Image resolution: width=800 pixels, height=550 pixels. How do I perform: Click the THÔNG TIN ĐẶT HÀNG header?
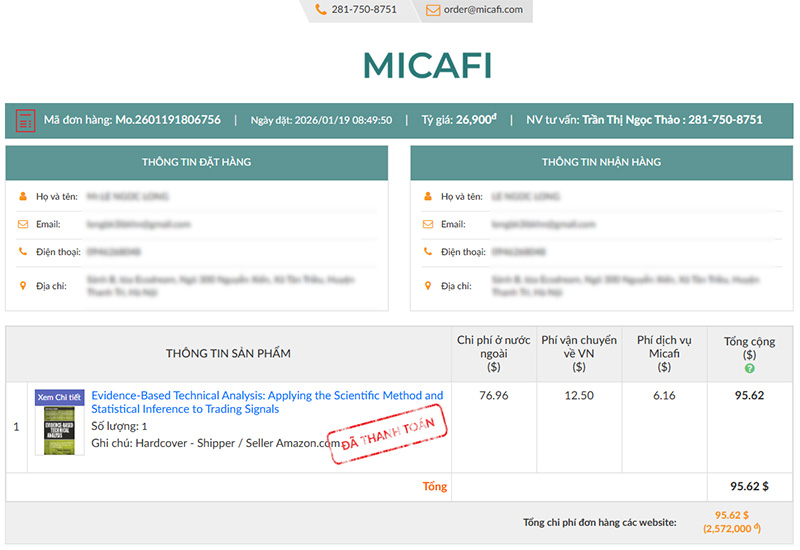click(196, 162)
